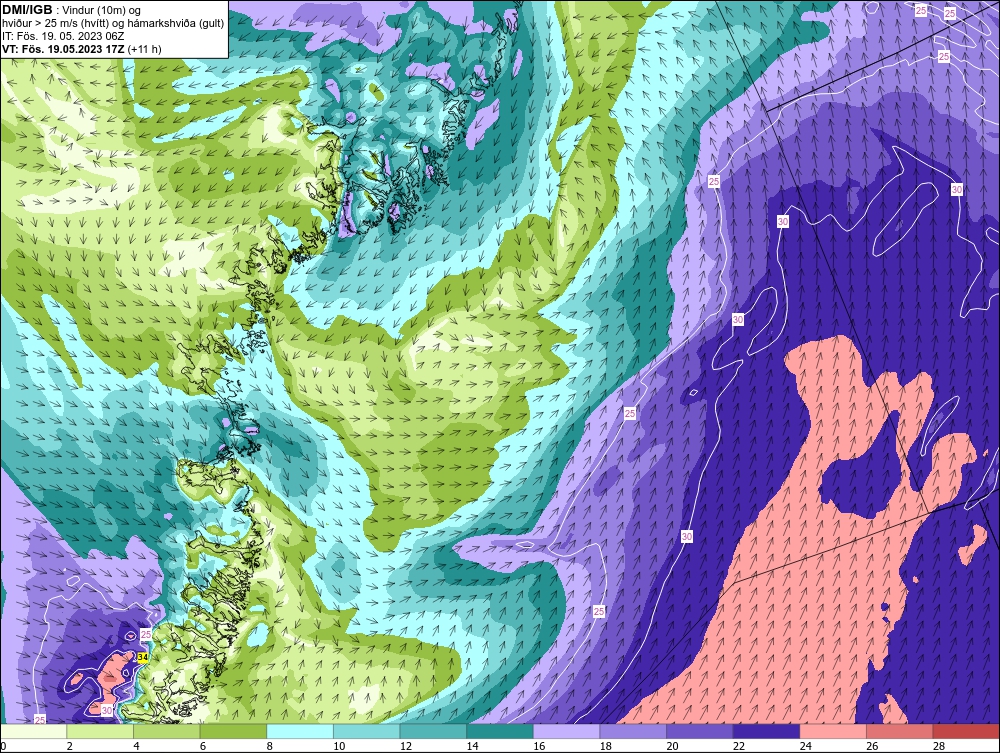Pick the 26–28 m/s coral red legend swatch
Image resolution: width=1000 pixels, height=753 pixels.
coord(899,731)
